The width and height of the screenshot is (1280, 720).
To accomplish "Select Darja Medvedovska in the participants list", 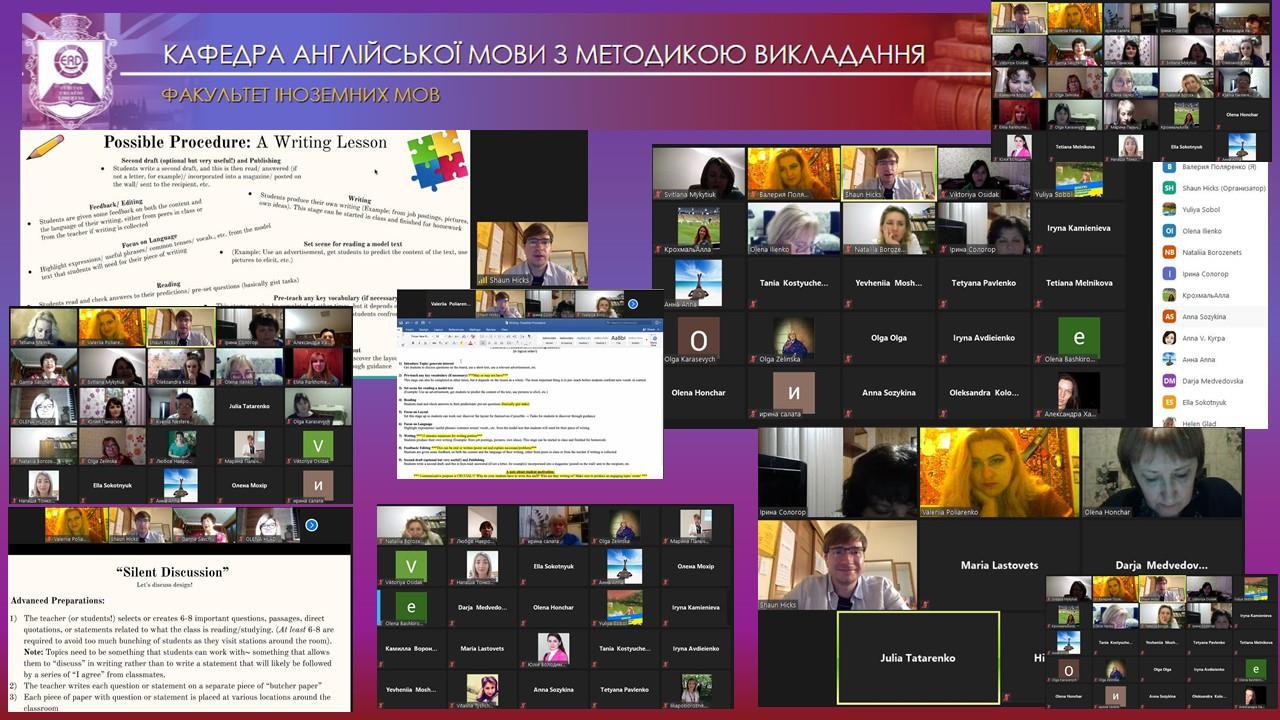I will (x=1210, y=381).
